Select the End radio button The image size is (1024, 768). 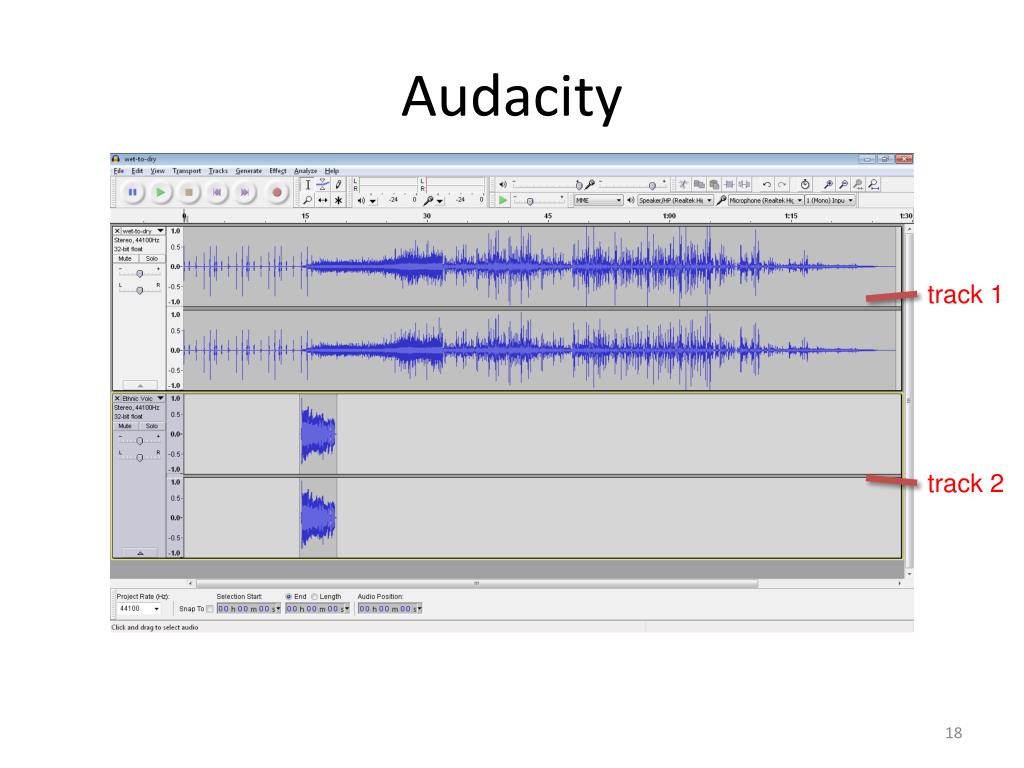tap(289, 597)
